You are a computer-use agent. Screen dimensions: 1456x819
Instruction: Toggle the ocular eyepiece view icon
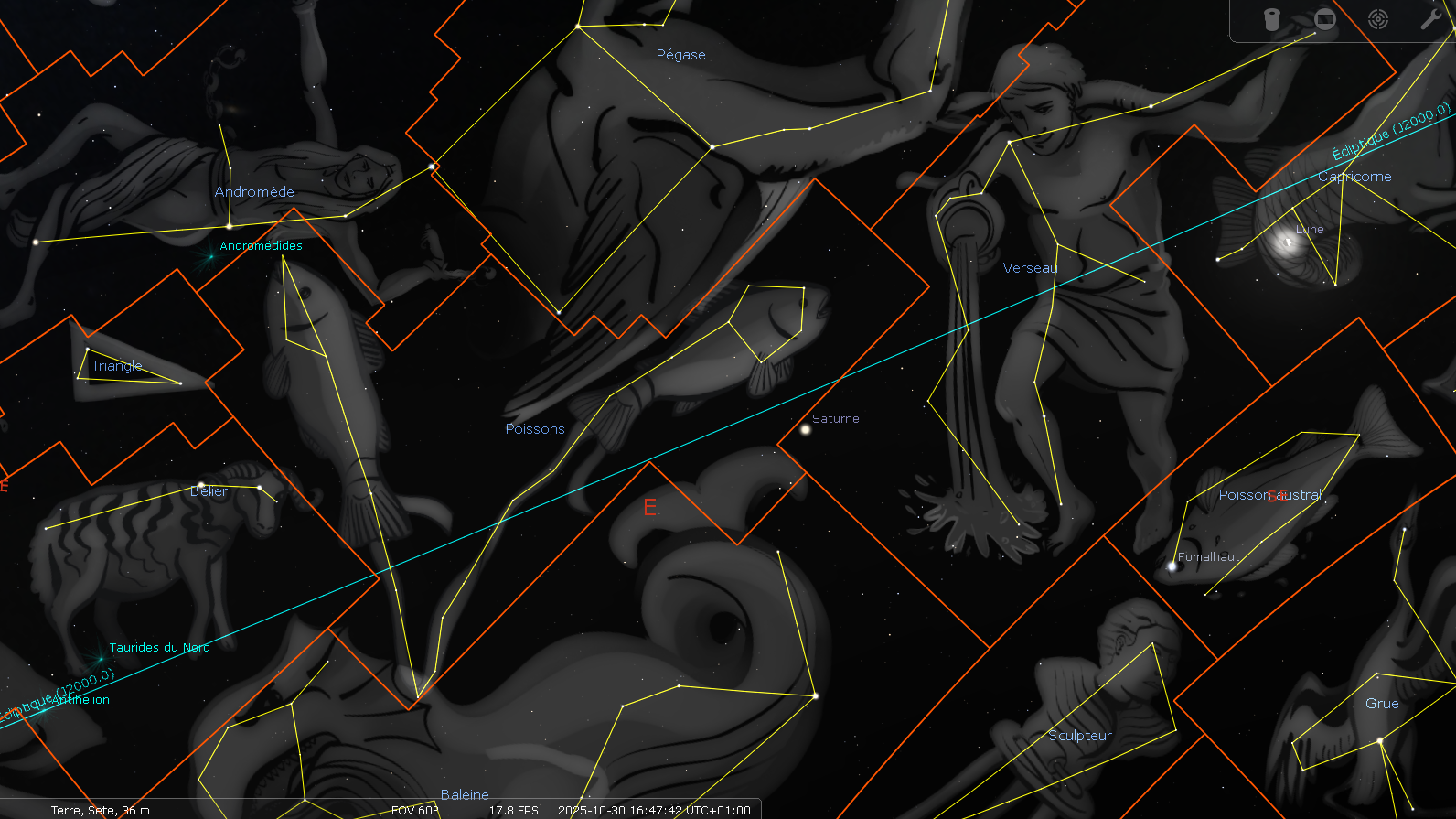pos(1272,19)
